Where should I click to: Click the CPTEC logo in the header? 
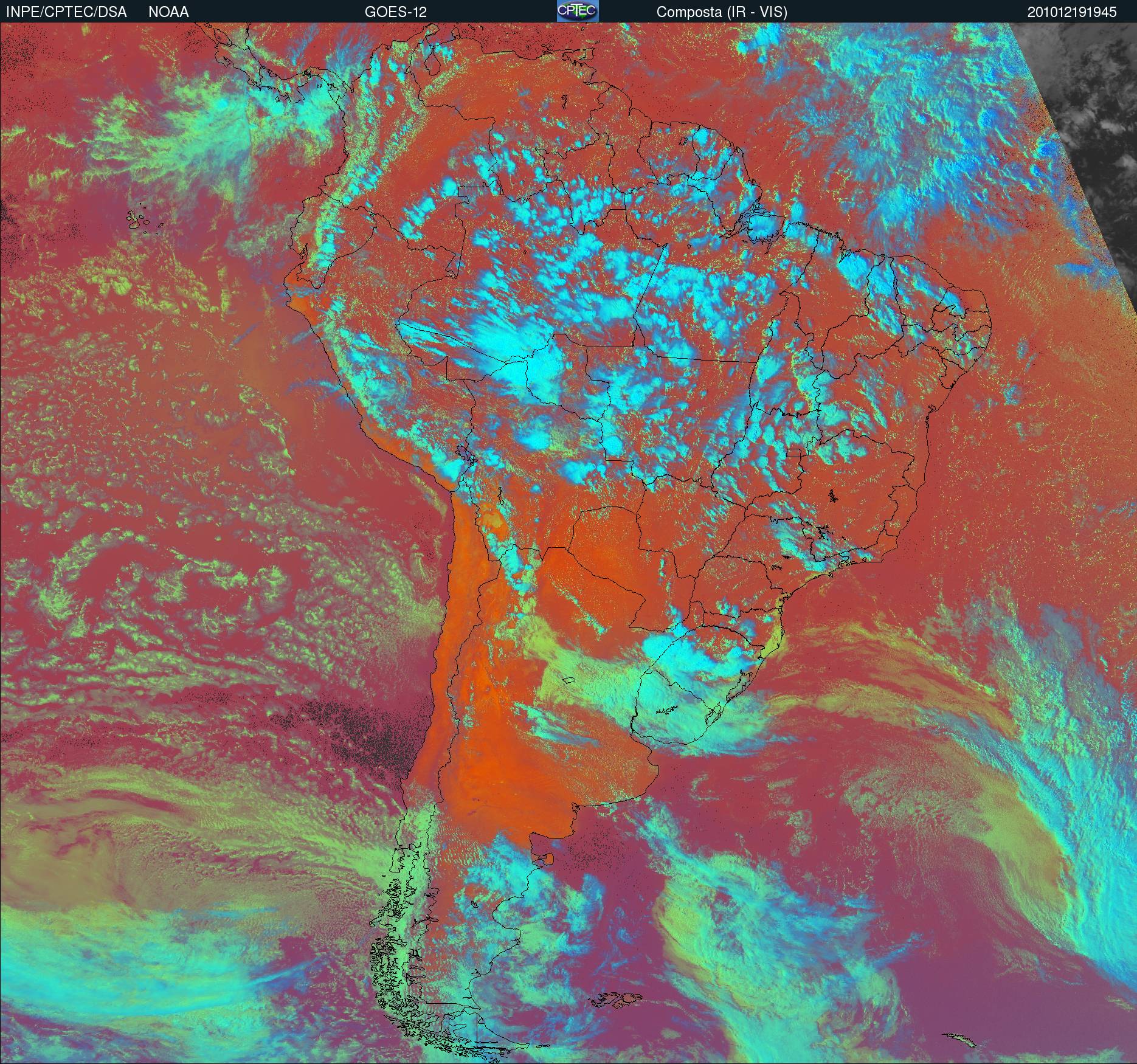pyautogui.click(x=578, y=11)
